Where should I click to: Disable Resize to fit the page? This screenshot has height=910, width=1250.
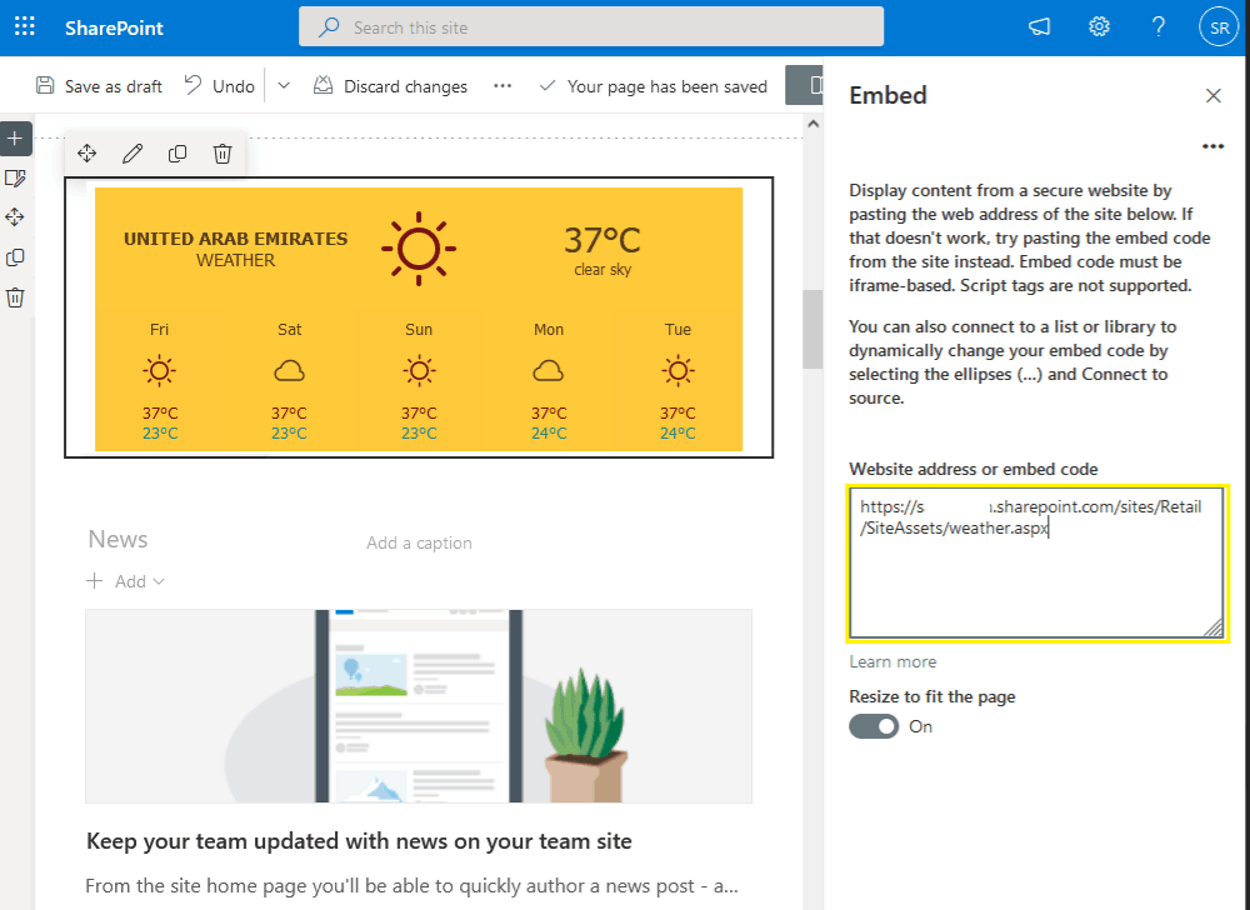point(873,726)
